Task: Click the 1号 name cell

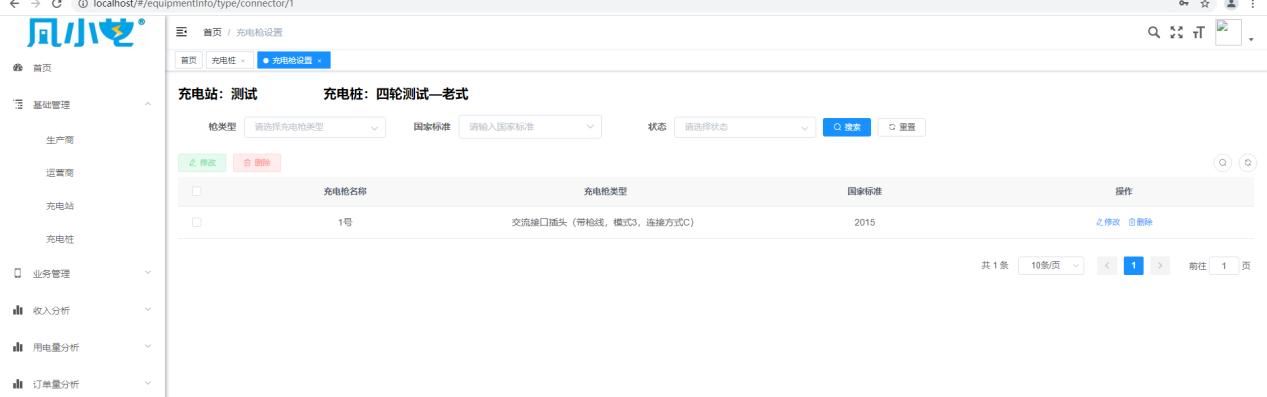Action: click(344, 222)
